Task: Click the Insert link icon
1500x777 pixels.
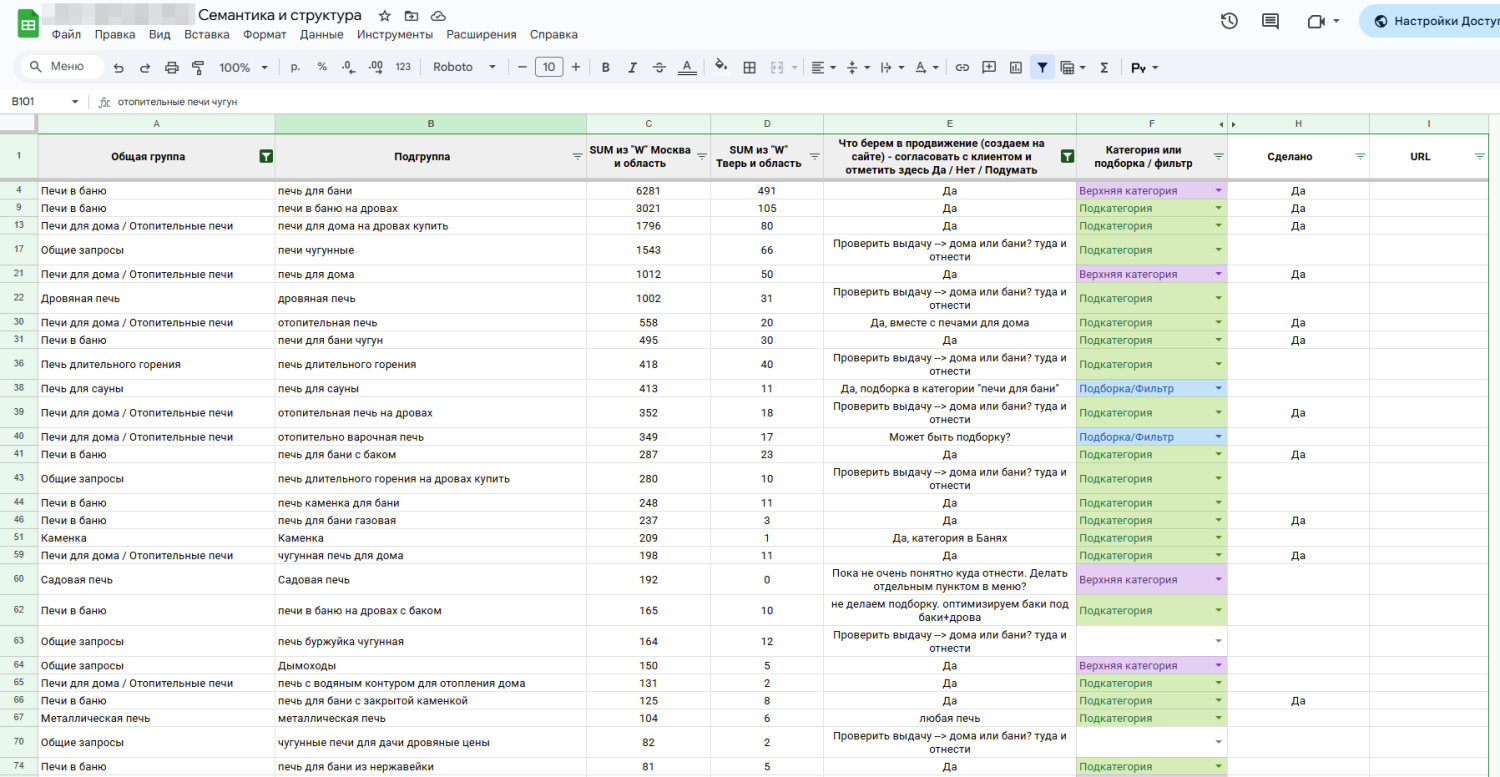Action: pyautogui.click(x=962, y=68)
